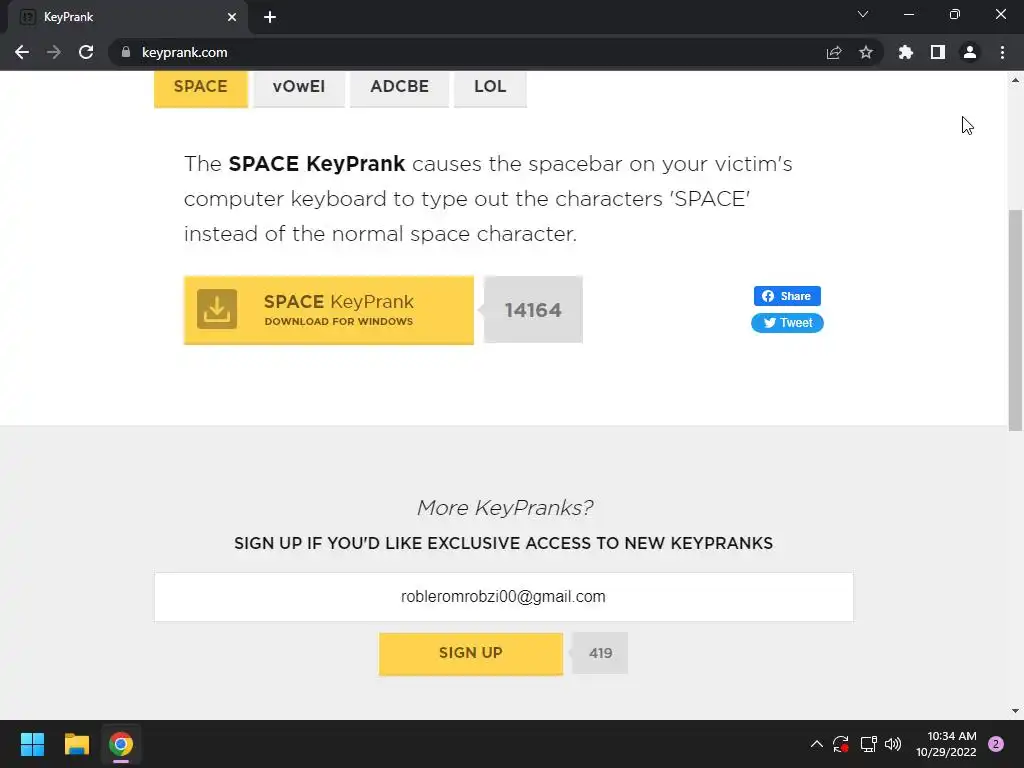Bookmark this page with the star
This screenshot has width=1024, height=768.
coord(866,52)
